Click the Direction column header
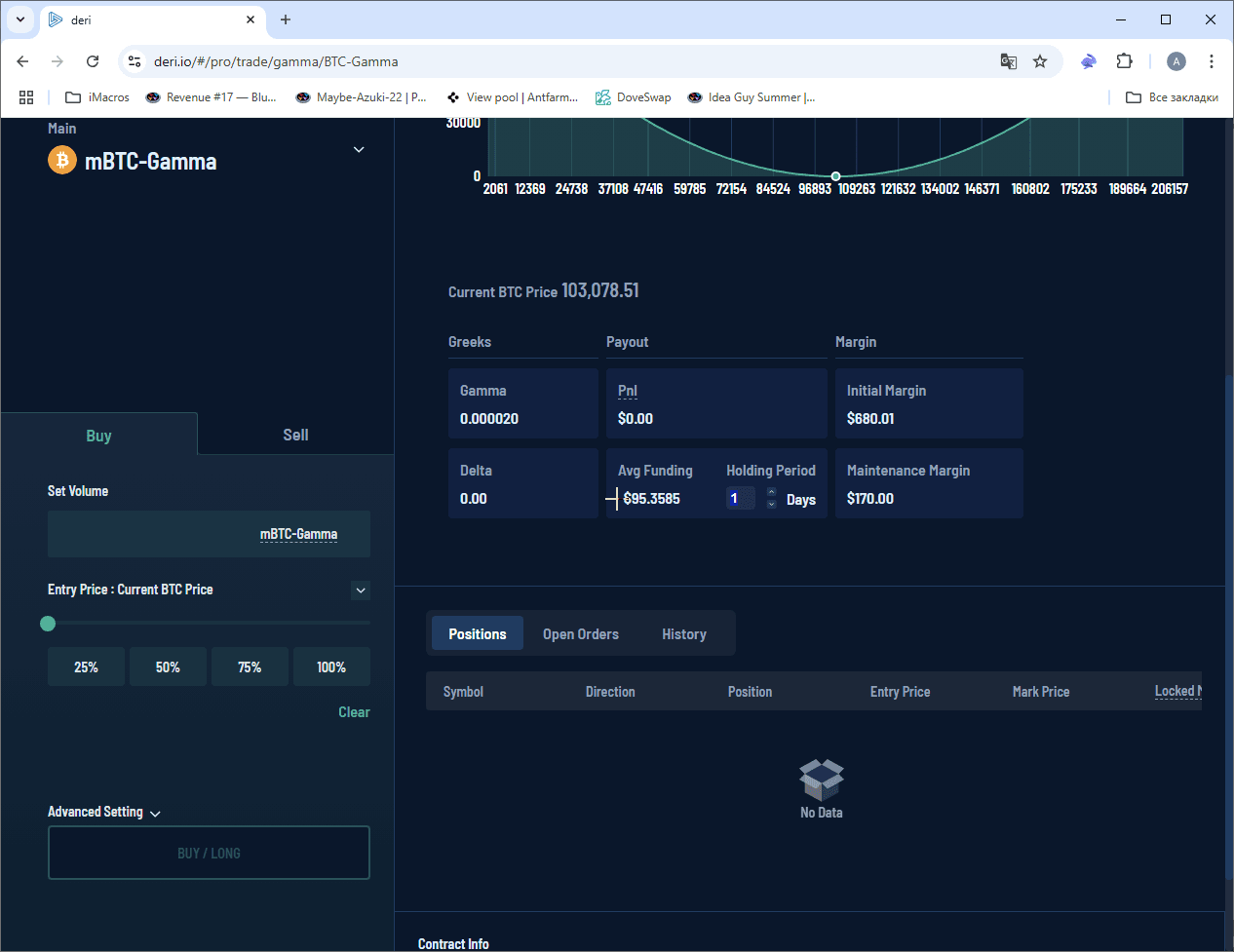1234x952 pixels. (610, 691)
